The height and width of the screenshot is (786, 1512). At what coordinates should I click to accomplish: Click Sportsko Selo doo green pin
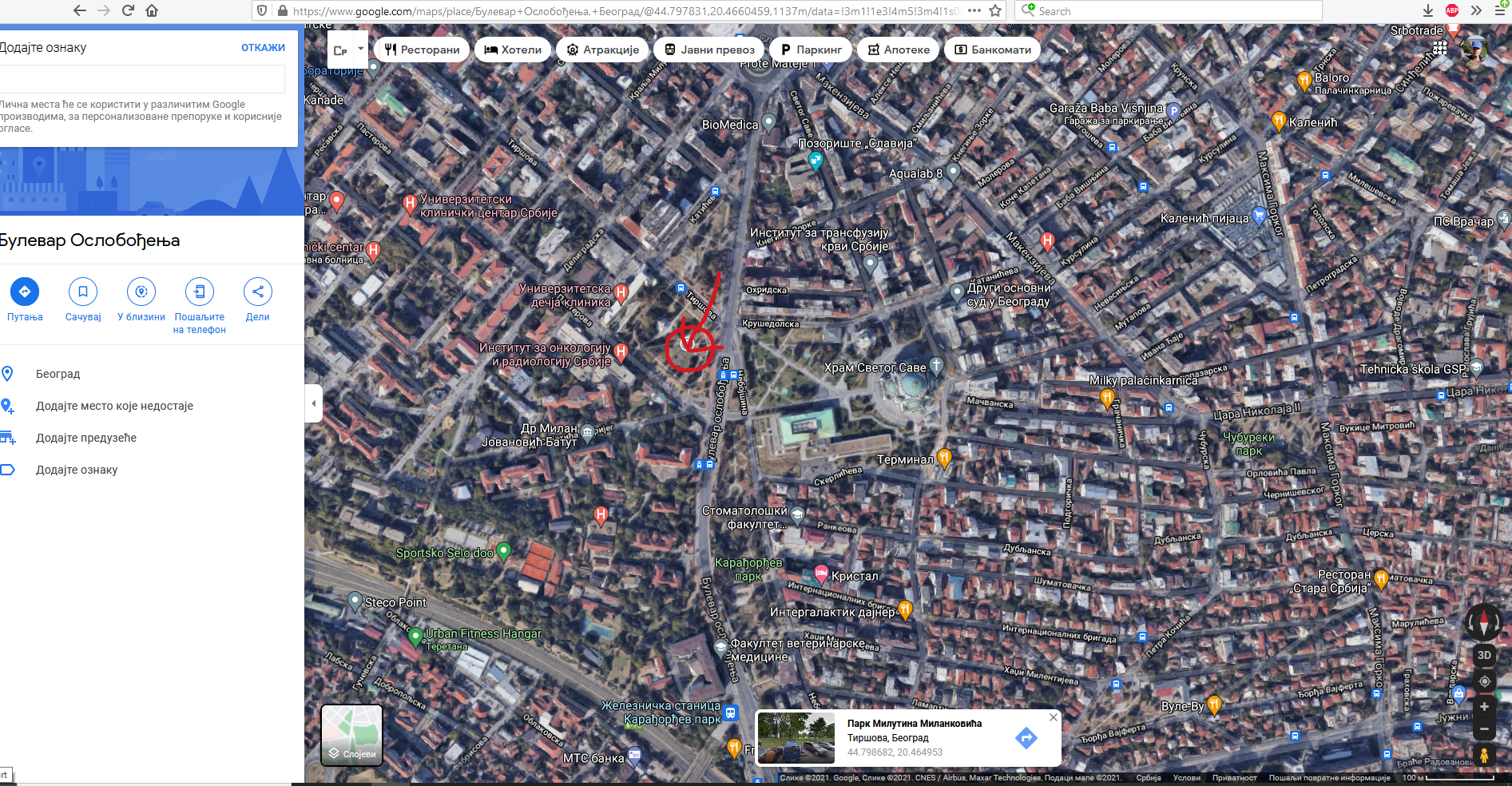click(503, 551)
